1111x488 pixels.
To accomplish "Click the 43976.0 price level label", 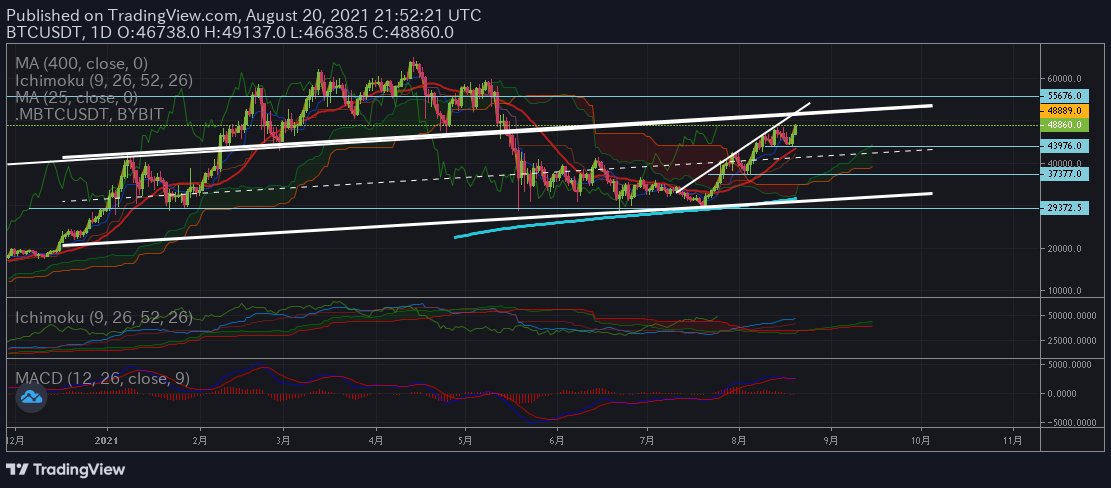I will tap(1064, 146).
